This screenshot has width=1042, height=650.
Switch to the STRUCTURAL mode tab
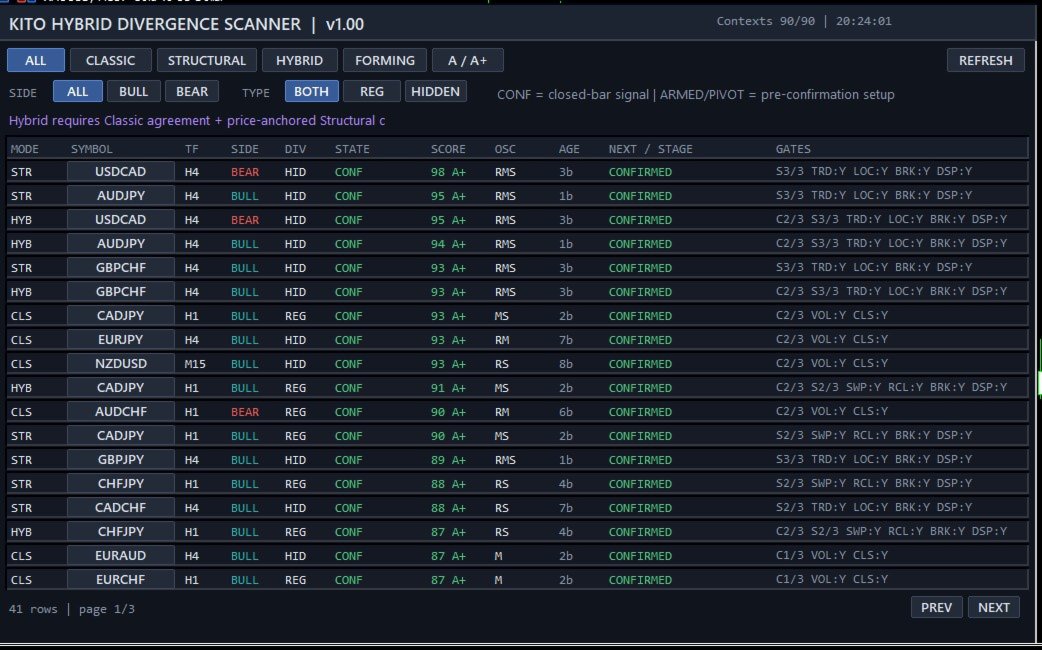pyautogui.click(x=207, y=60)
